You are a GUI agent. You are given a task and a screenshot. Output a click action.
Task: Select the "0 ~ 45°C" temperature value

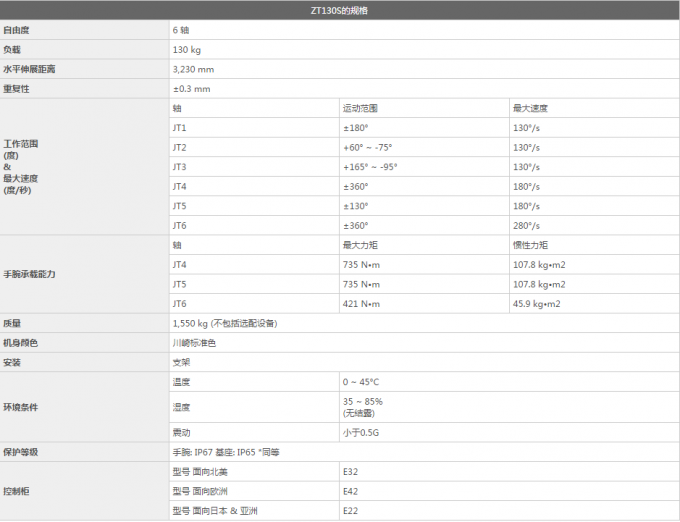tap(361, 382)
